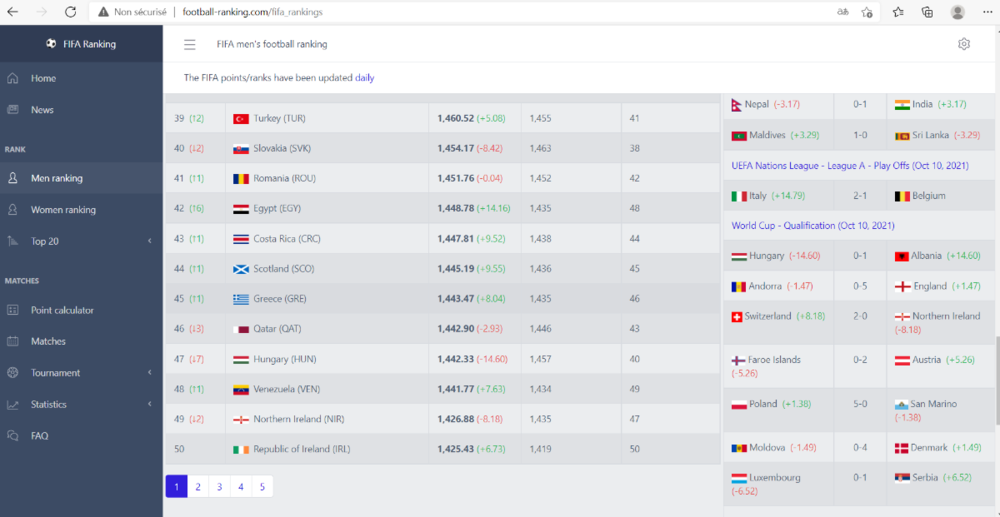
Task: Expand the Statistics submenu
Action: point(149,405)
